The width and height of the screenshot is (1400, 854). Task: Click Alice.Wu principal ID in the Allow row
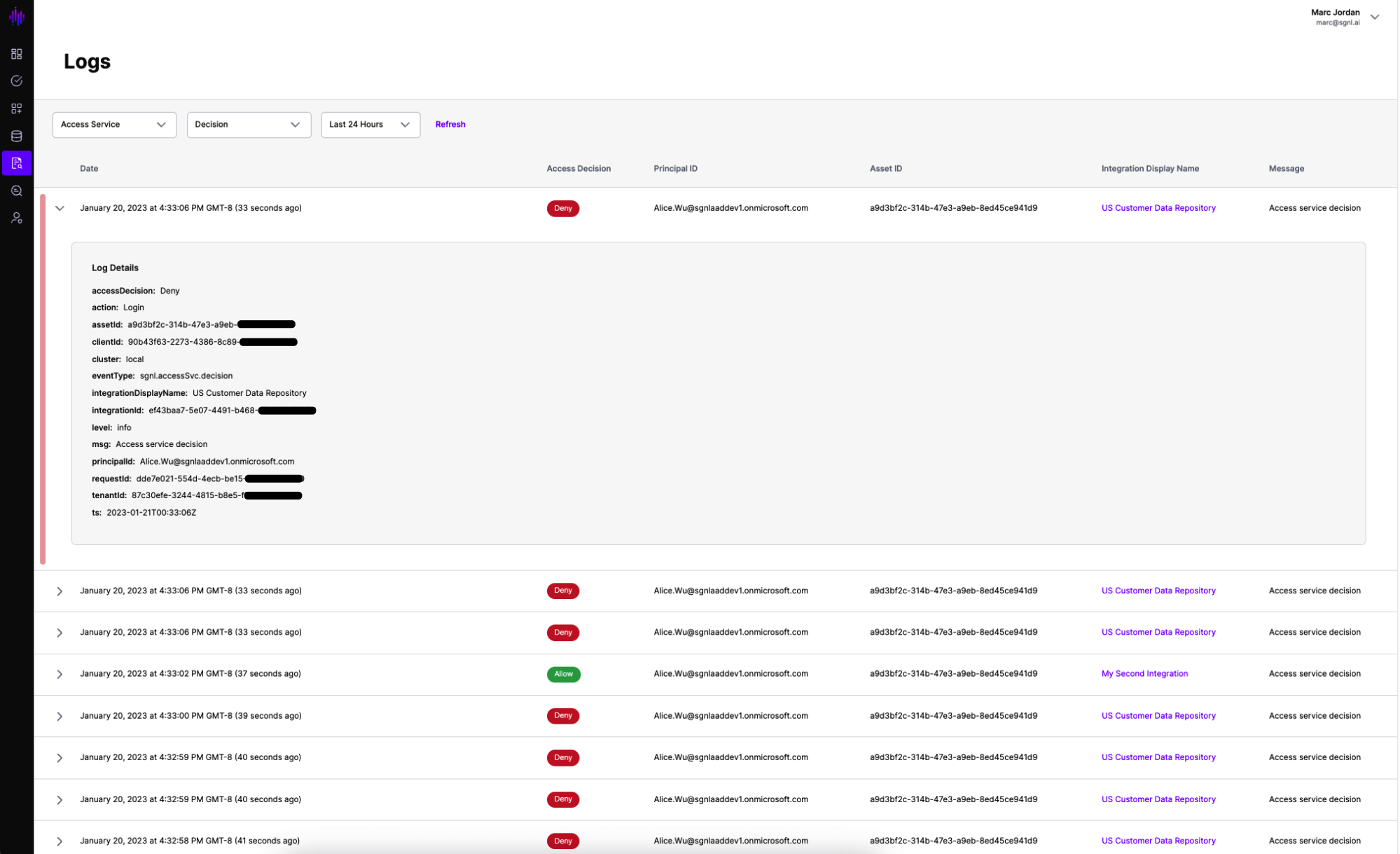[730, 674]
